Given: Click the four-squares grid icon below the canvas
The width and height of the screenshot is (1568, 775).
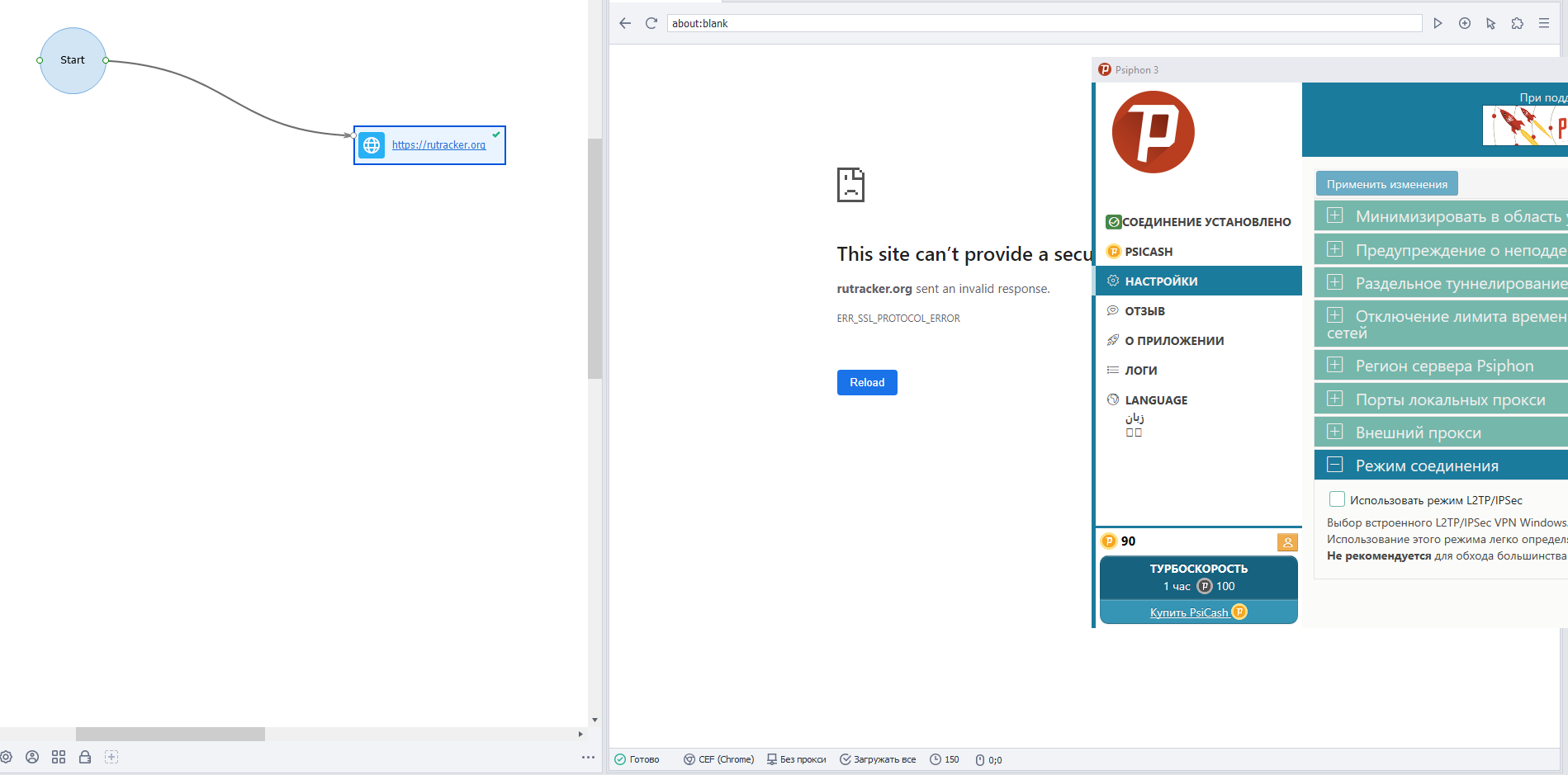Looking at the screenshot, I should click(59, 757).
